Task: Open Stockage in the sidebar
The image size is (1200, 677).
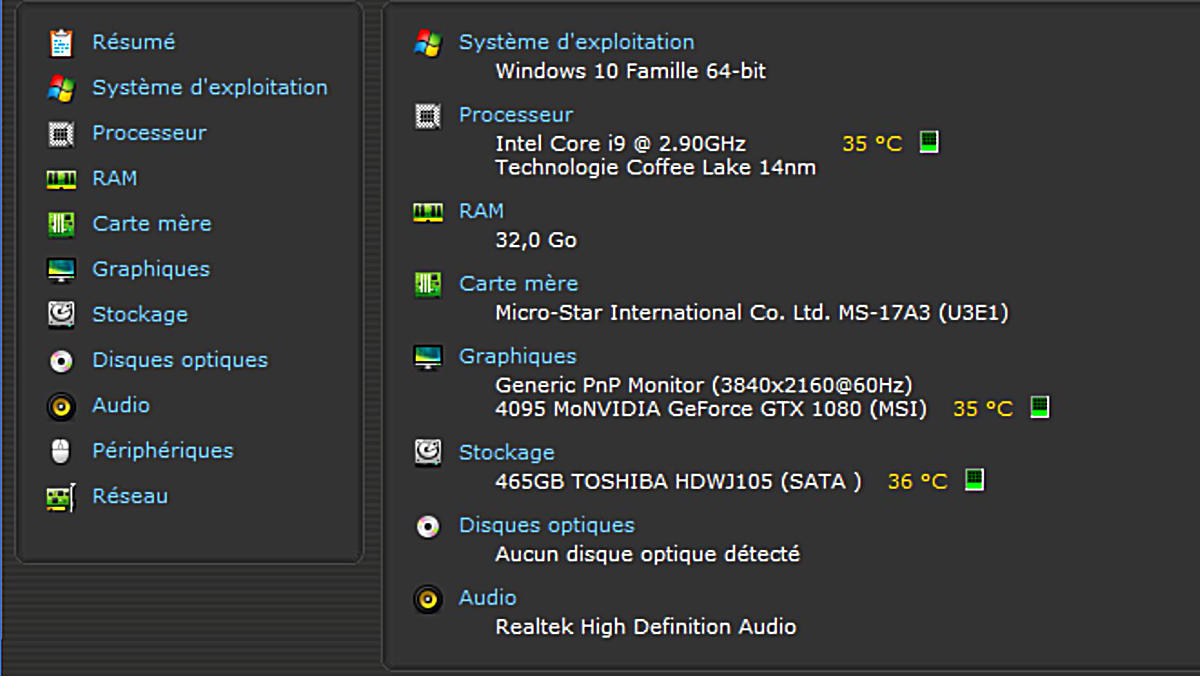Action: pos(140,315)
